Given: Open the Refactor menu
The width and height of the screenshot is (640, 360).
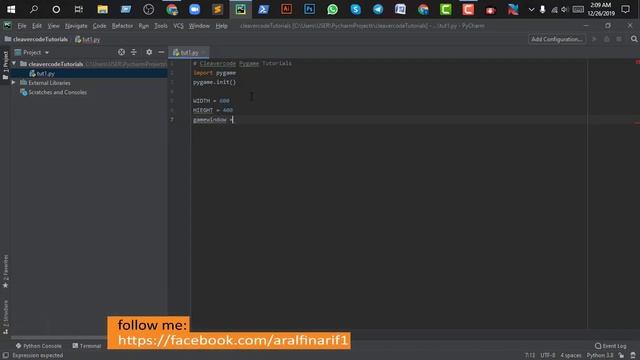Looking at the screenshot, I should point(122,26).
